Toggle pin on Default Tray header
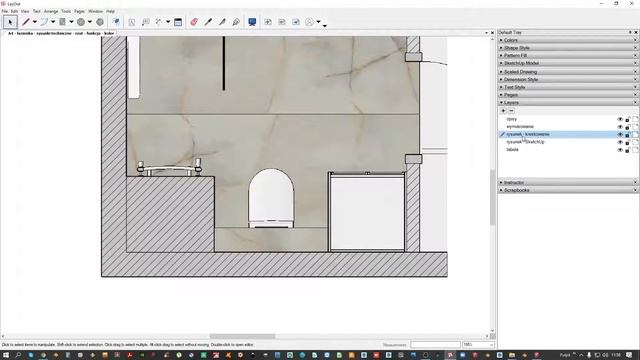This screenshot has width=640, height=360. coord(630,32)
